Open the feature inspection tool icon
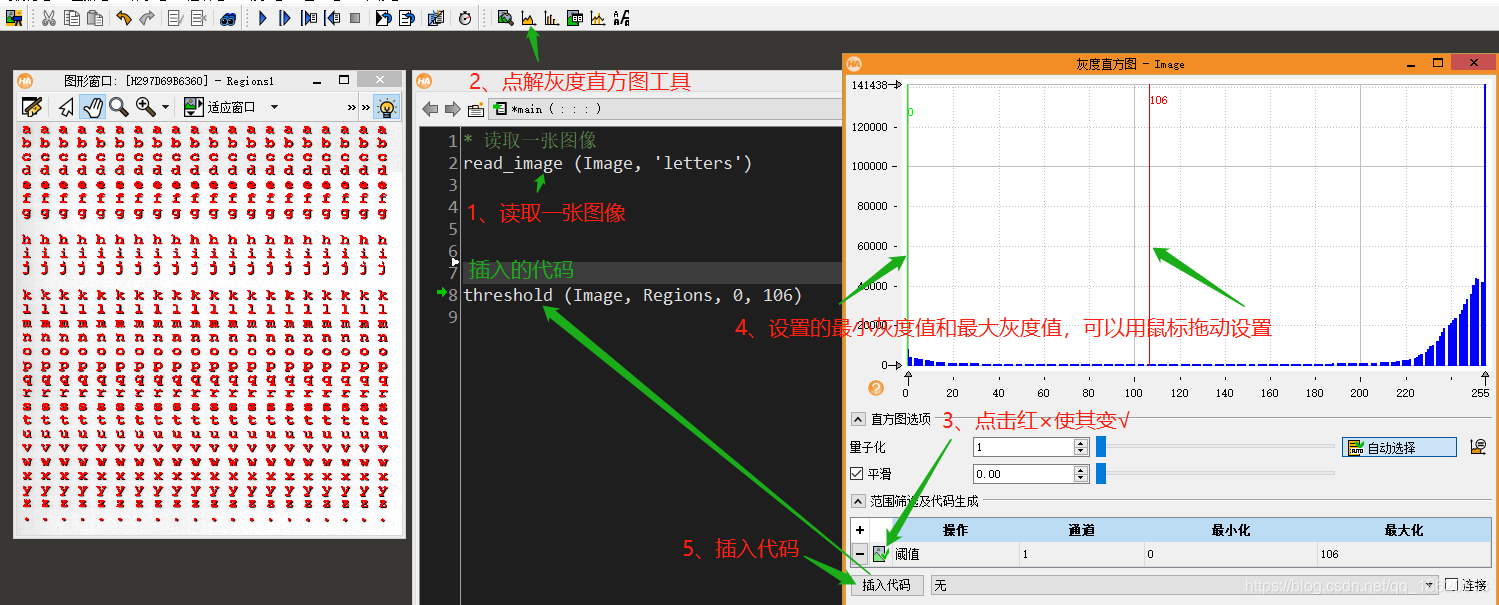The height and width of the screenshot is (605, 1499). point(575,18)
